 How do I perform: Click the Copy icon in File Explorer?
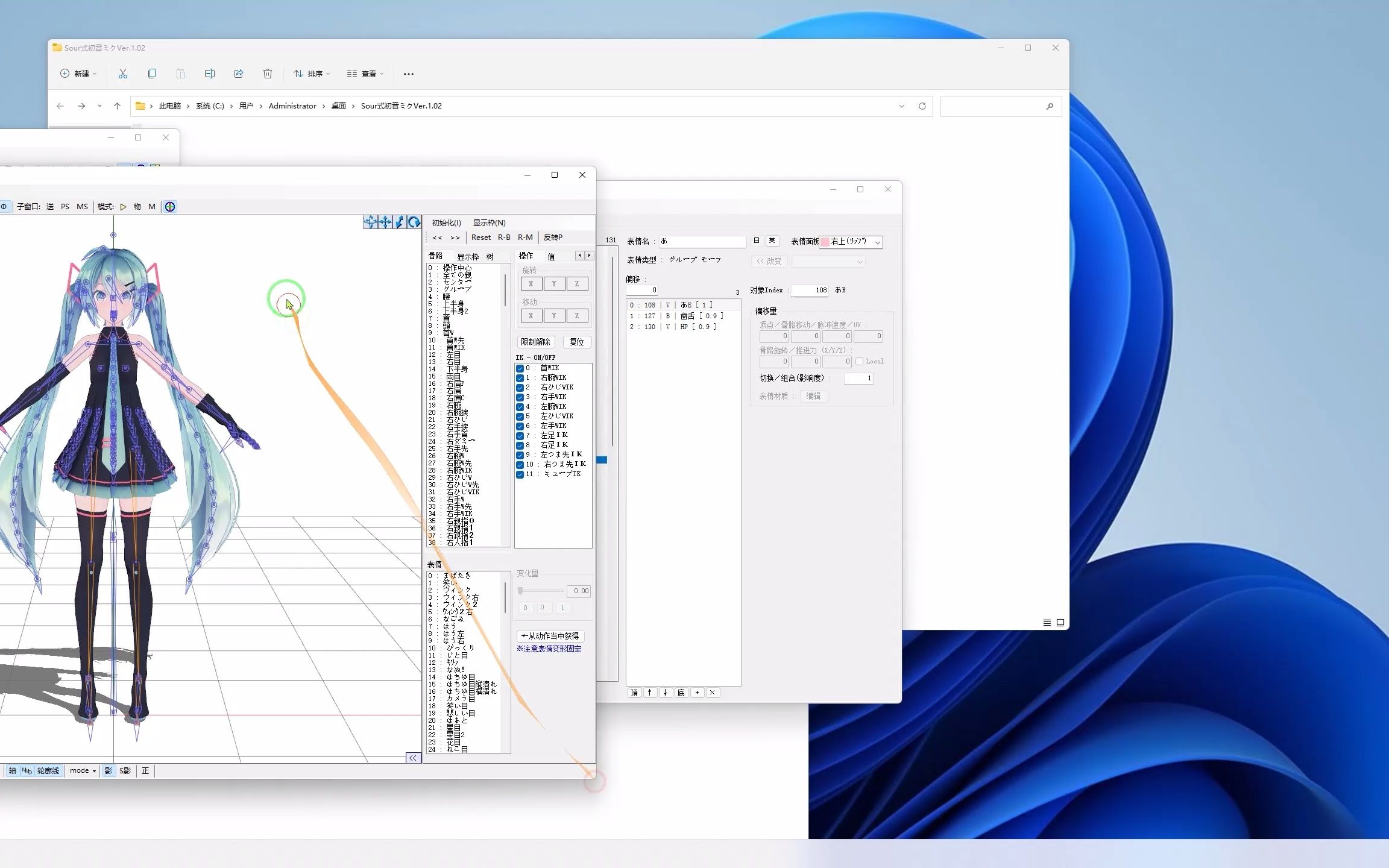[x=152, y=74]
